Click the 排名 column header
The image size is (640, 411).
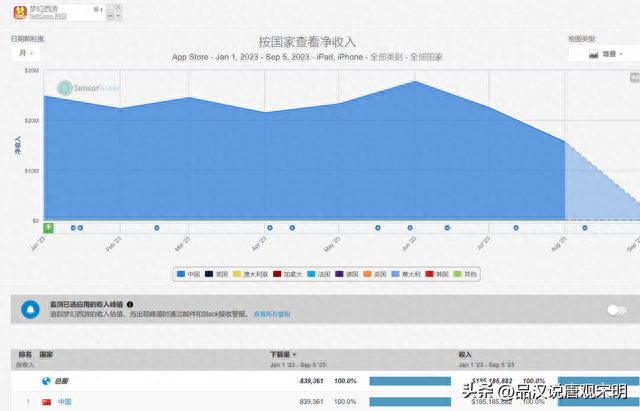pos(25,354)
